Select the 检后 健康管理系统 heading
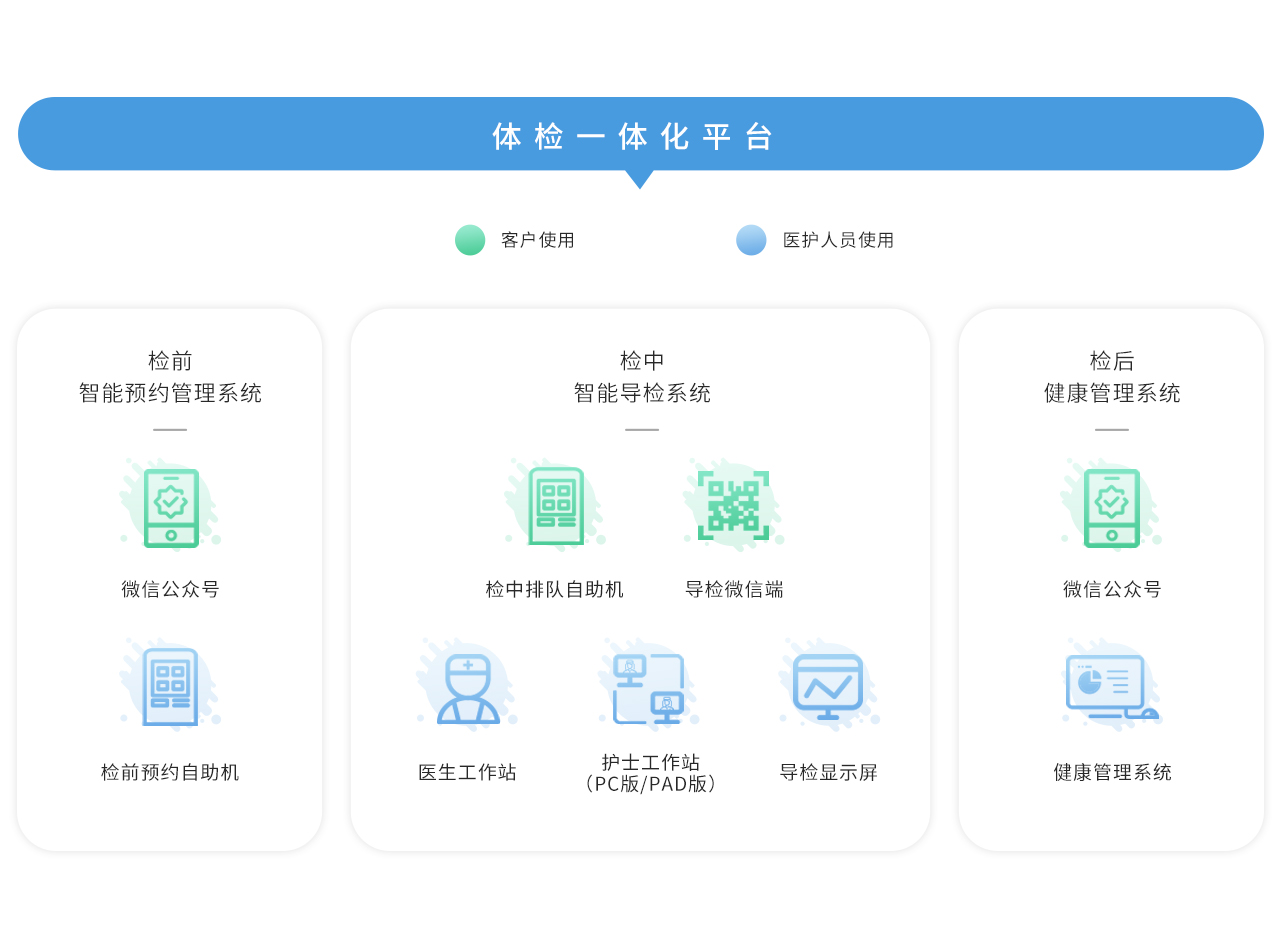 pos(1112,377)
